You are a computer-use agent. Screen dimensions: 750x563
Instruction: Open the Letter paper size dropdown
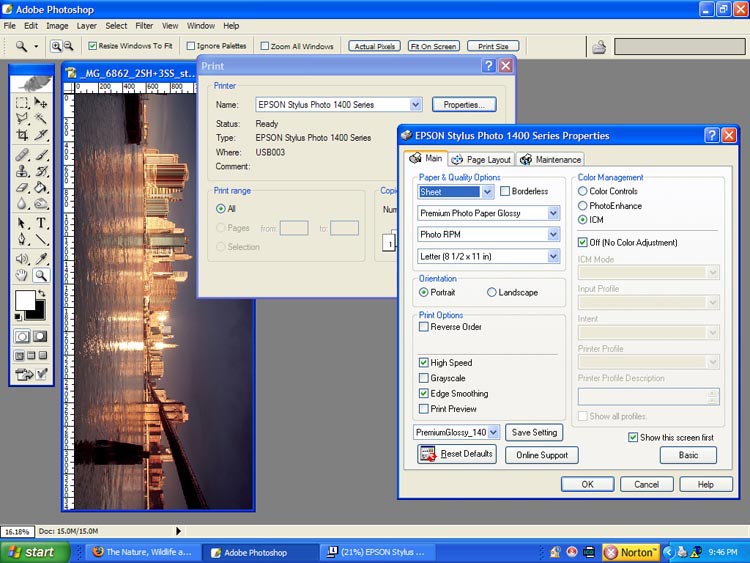[x=553, y=256]
